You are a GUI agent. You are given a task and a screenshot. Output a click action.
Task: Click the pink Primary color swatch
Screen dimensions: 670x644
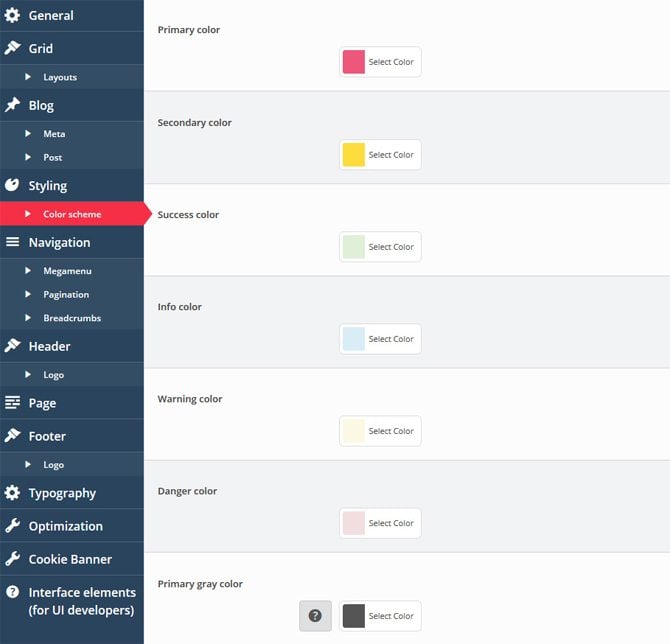(x=354, y=62)
